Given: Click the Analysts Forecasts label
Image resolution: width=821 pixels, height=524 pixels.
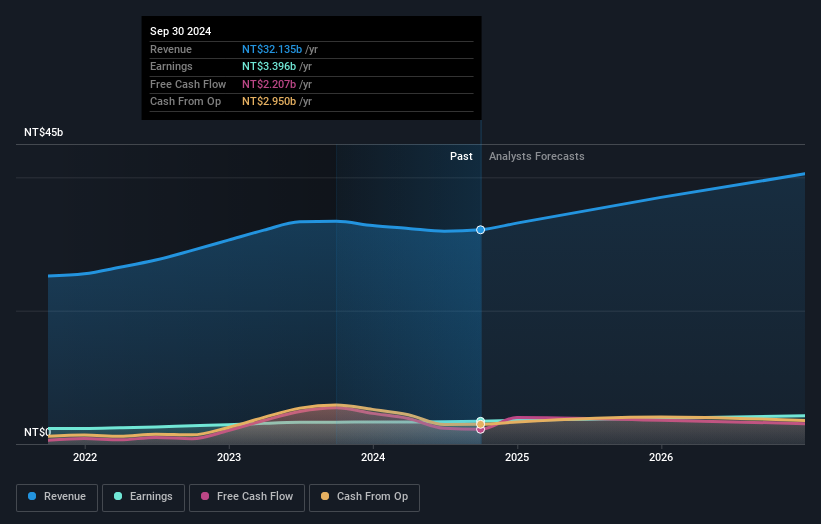Looking at the screenshot, I should click(x=537, y=156).
